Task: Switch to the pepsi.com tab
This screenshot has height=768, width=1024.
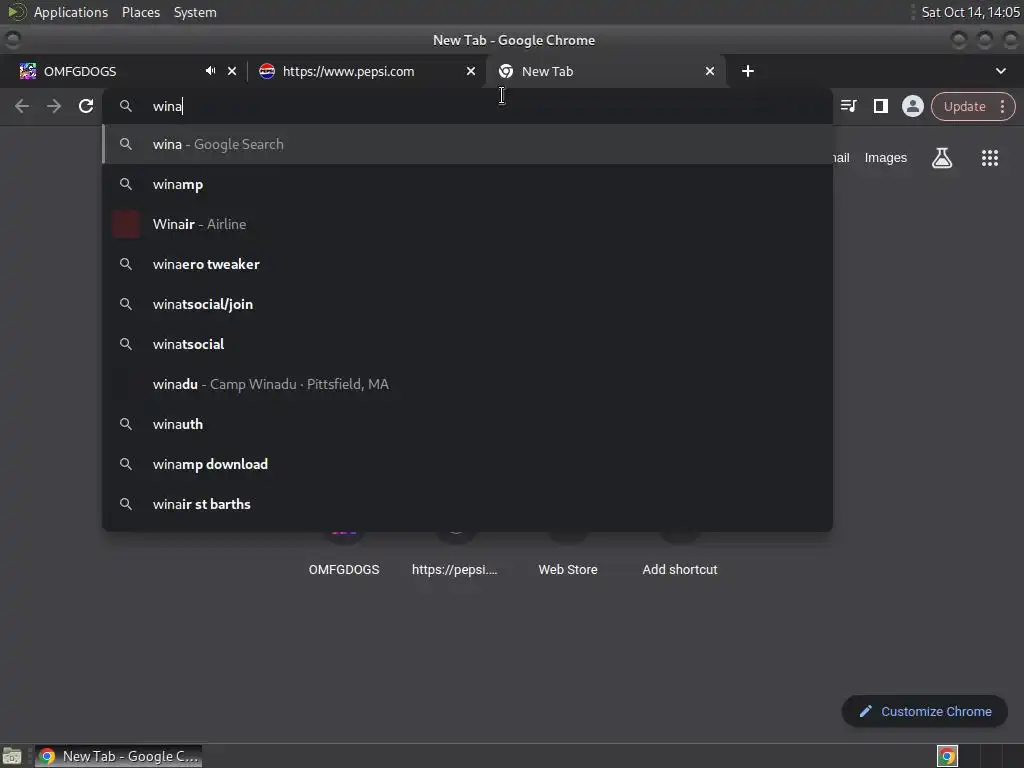Action: point(367,71)
